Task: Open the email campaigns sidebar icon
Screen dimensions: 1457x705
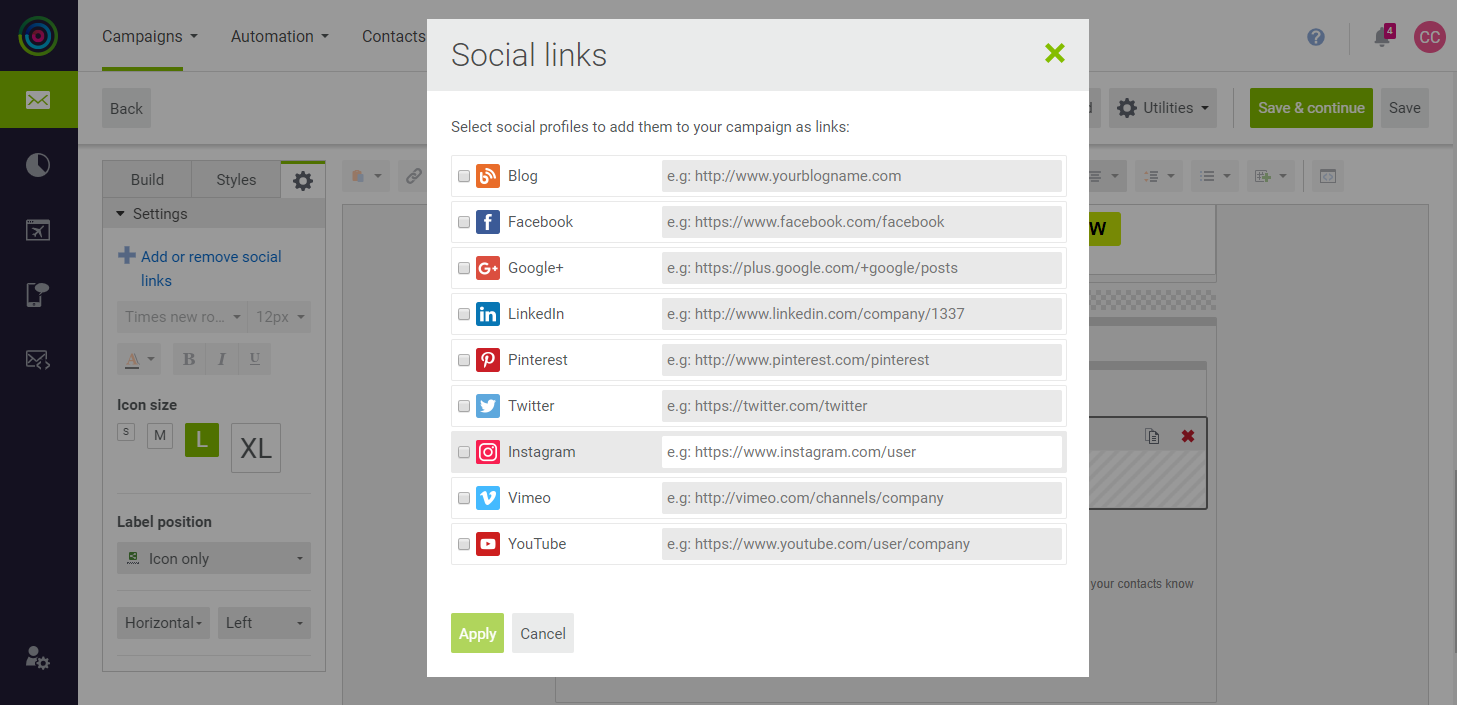Action: [38, 100]
